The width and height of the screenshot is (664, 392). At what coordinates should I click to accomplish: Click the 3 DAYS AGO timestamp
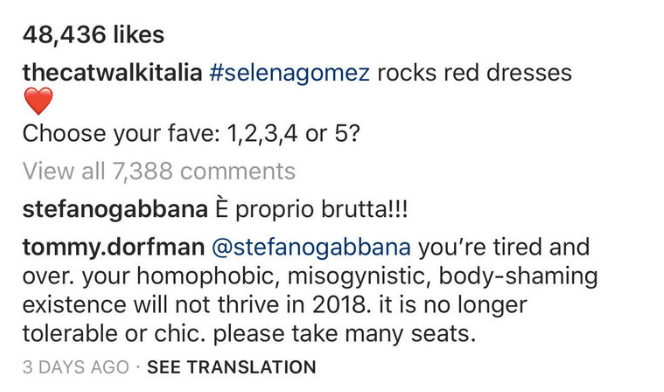tap(76, 367)
